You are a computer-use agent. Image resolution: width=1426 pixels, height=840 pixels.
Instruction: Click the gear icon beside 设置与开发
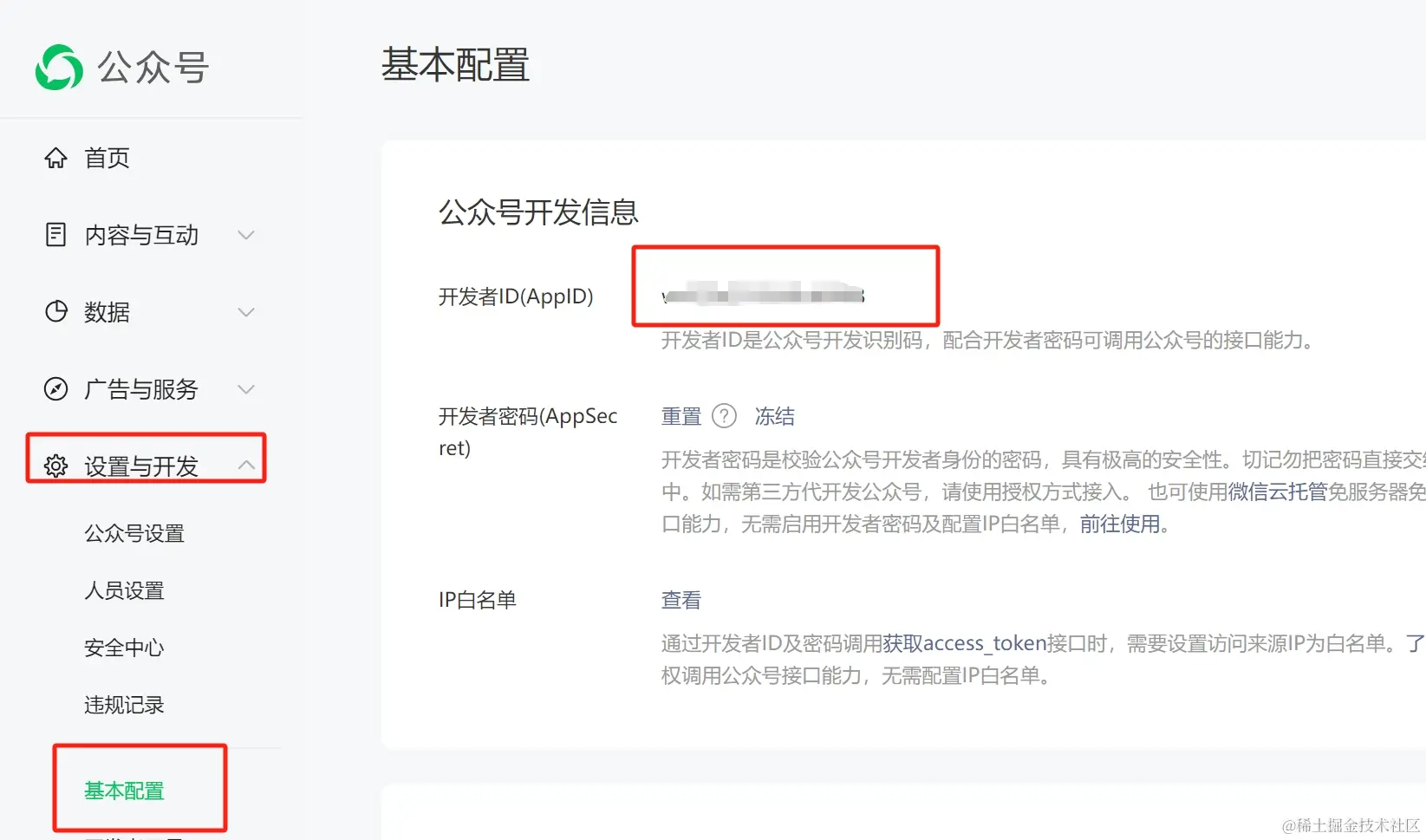click(55, 466)
